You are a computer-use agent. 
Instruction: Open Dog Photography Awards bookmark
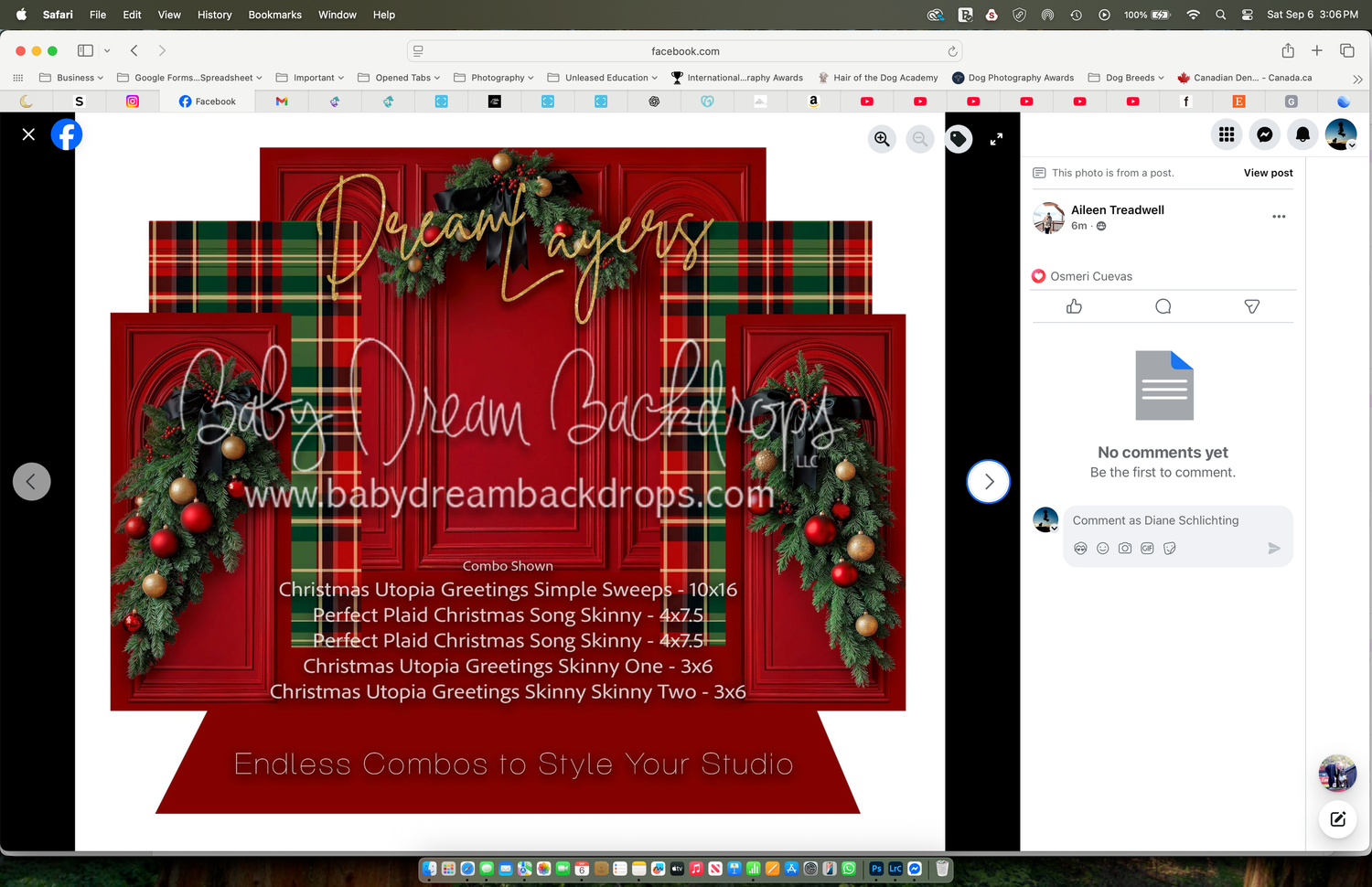1013,78
